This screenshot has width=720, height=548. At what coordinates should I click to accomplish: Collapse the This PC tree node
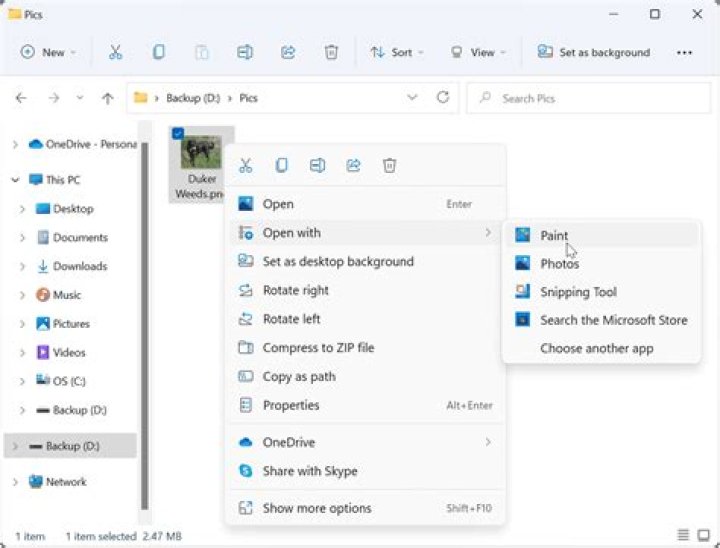pyautogui.click(x=15, y=180)
